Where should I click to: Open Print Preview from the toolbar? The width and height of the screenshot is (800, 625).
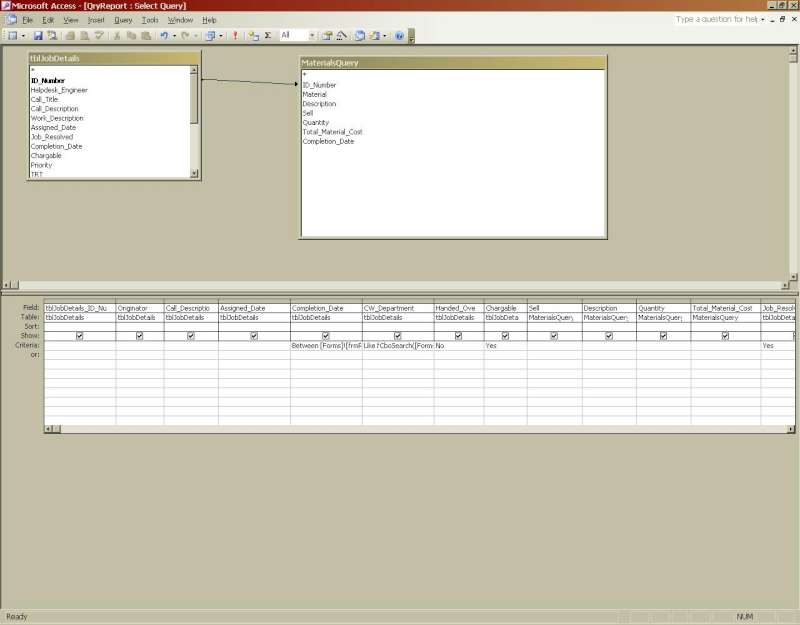click(x=85, y=36)
